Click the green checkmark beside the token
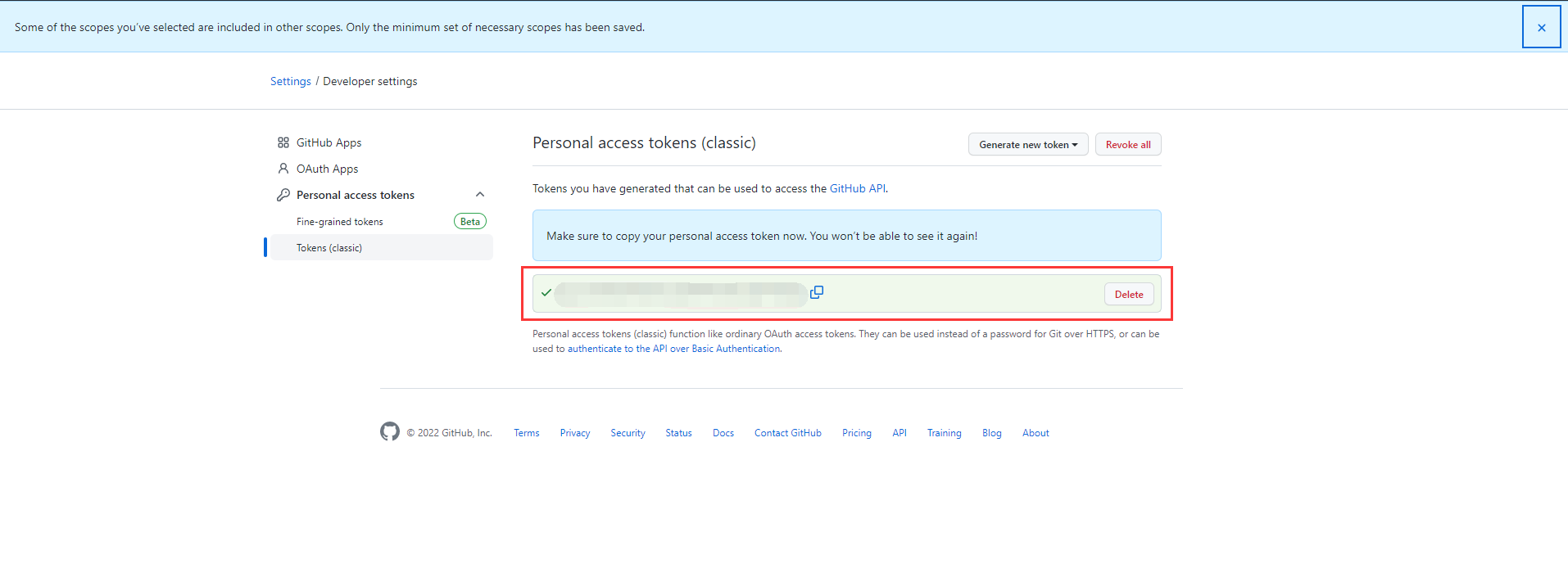 coord(546,292)
